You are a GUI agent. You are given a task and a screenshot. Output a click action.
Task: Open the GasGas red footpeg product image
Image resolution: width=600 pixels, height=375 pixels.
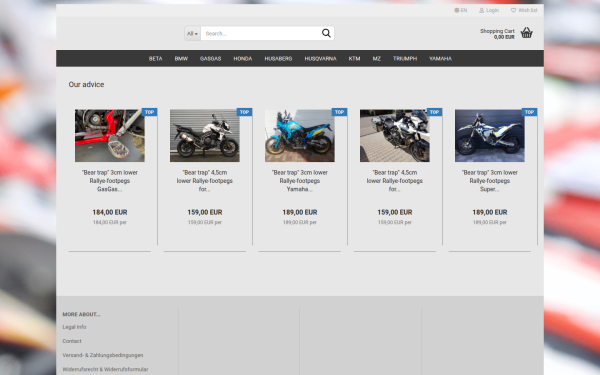click(110, 135)
